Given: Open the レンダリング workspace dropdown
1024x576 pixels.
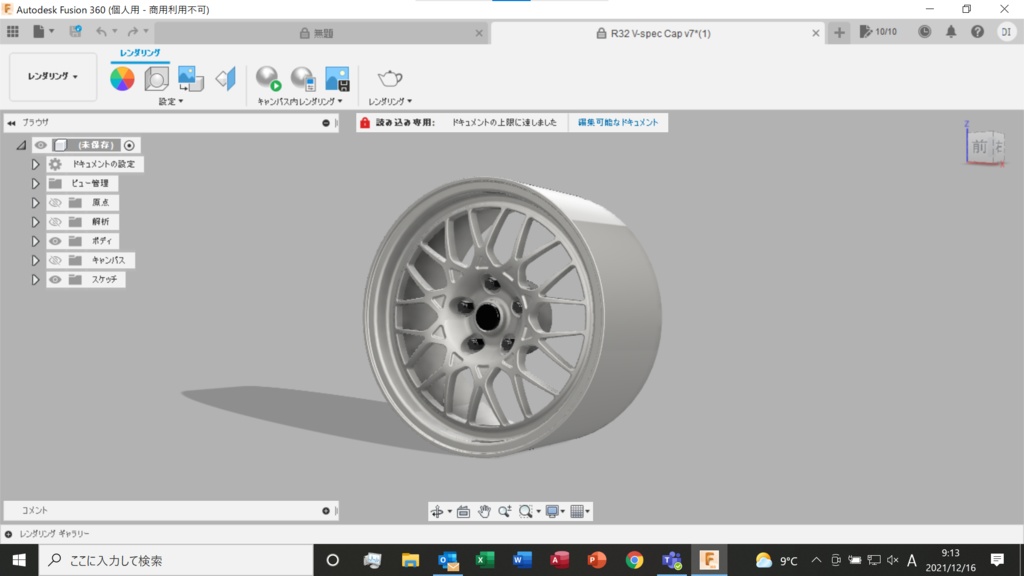Looking at the screenshot, I should pos(53,77).
